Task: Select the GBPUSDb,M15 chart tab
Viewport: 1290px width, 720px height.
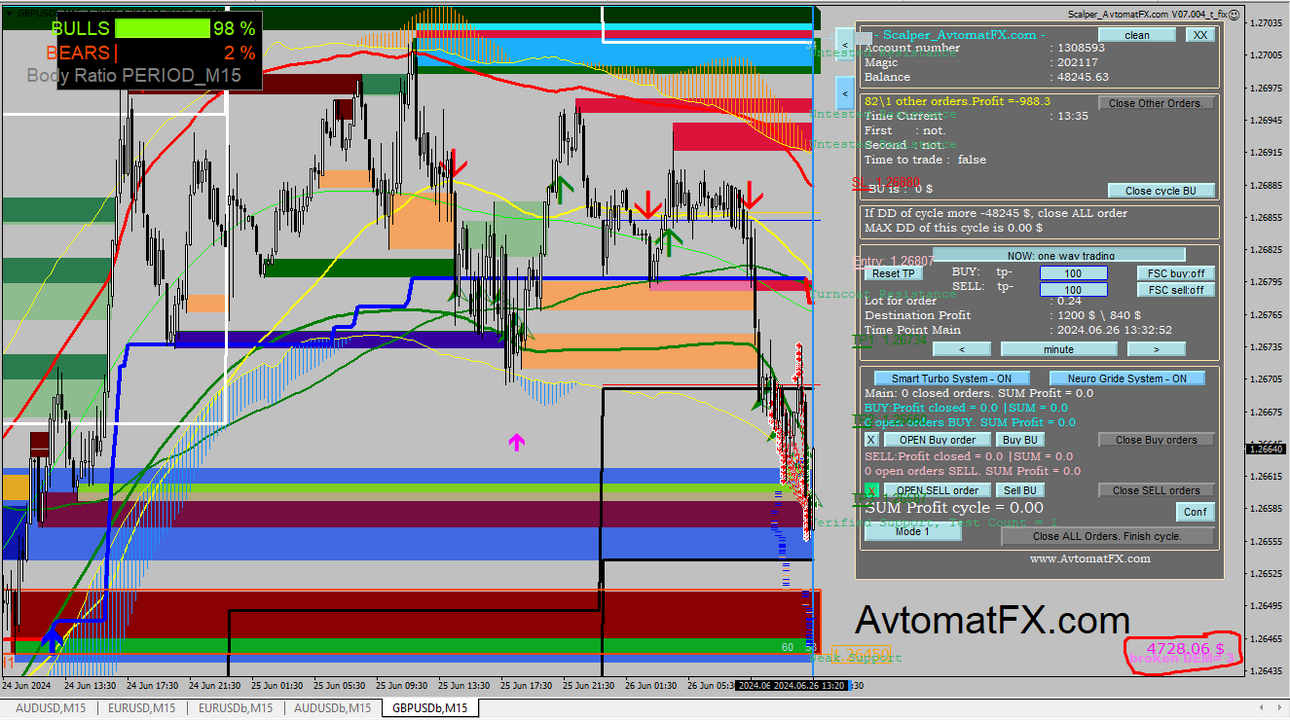Action: [430, 708]
